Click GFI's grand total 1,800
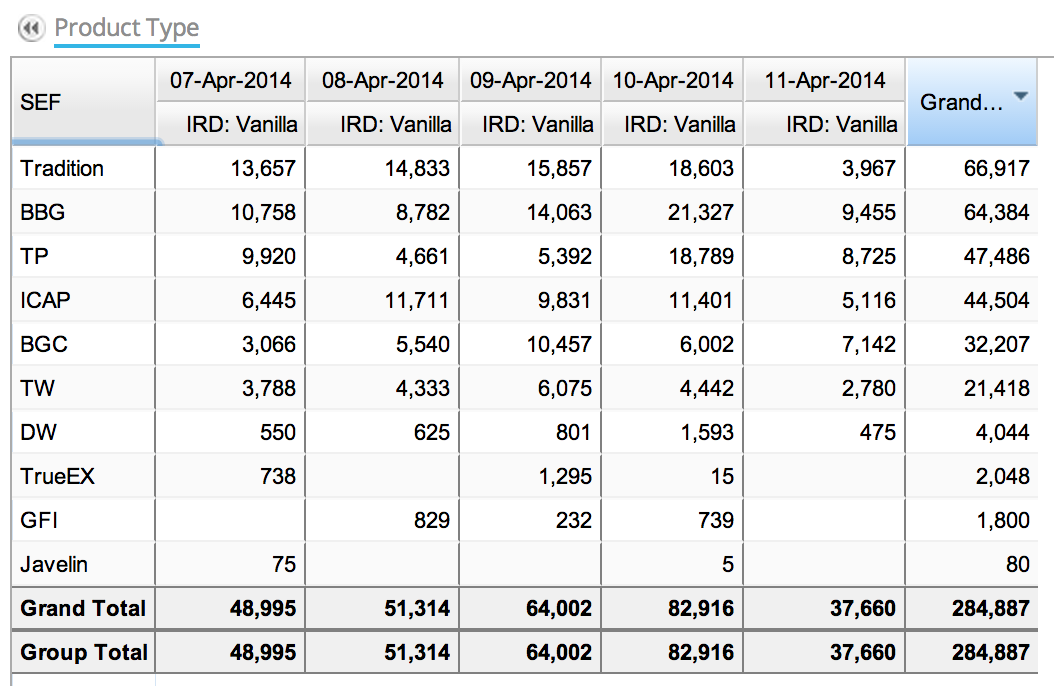 tap(1002, 520)
